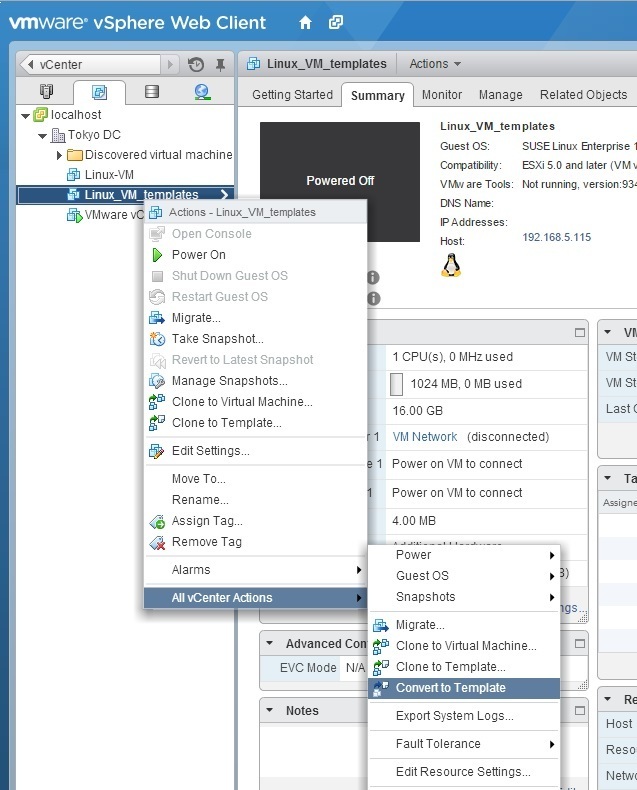The height and width of the screenshot is (790, 637).
Task: Collapse the Tags panel at right
Action: coord(608,478)
